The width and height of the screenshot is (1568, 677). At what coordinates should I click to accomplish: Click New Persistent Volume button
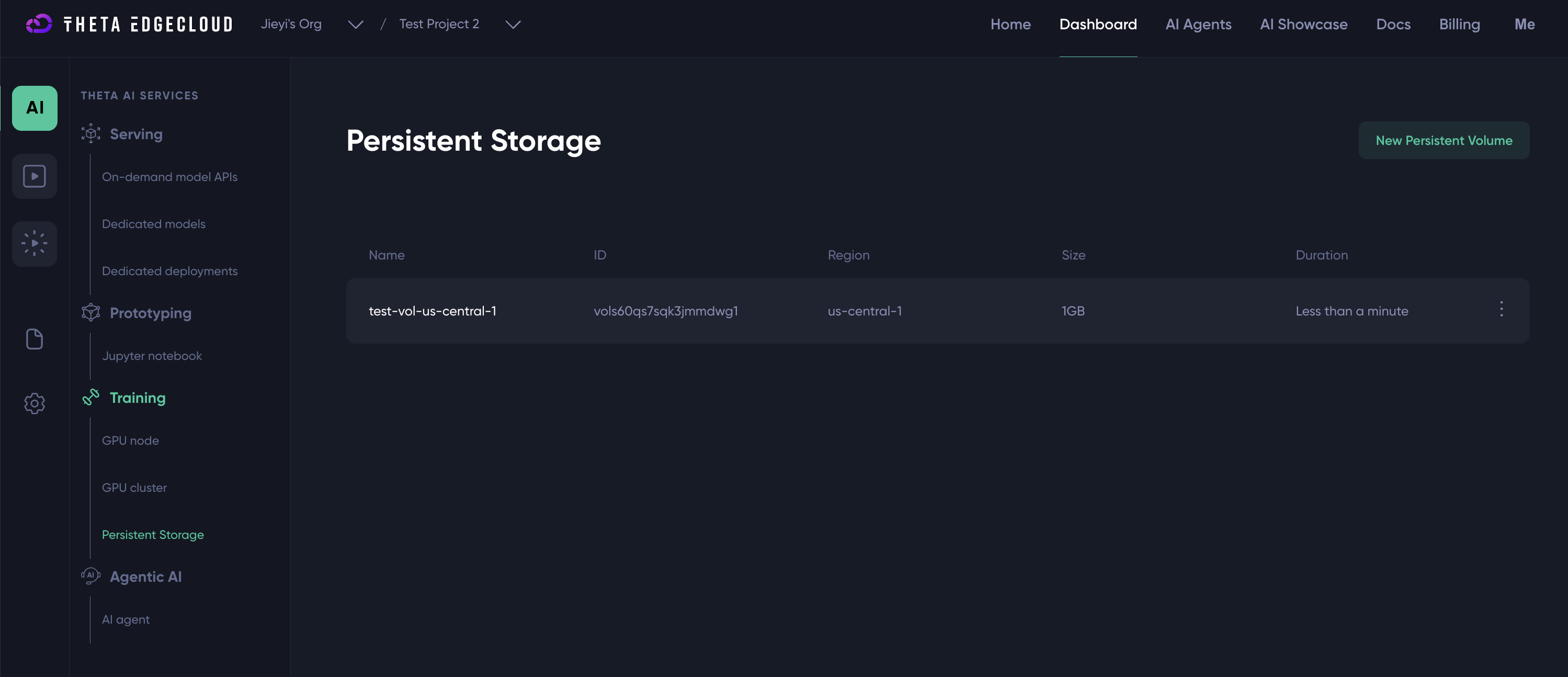1443,140
